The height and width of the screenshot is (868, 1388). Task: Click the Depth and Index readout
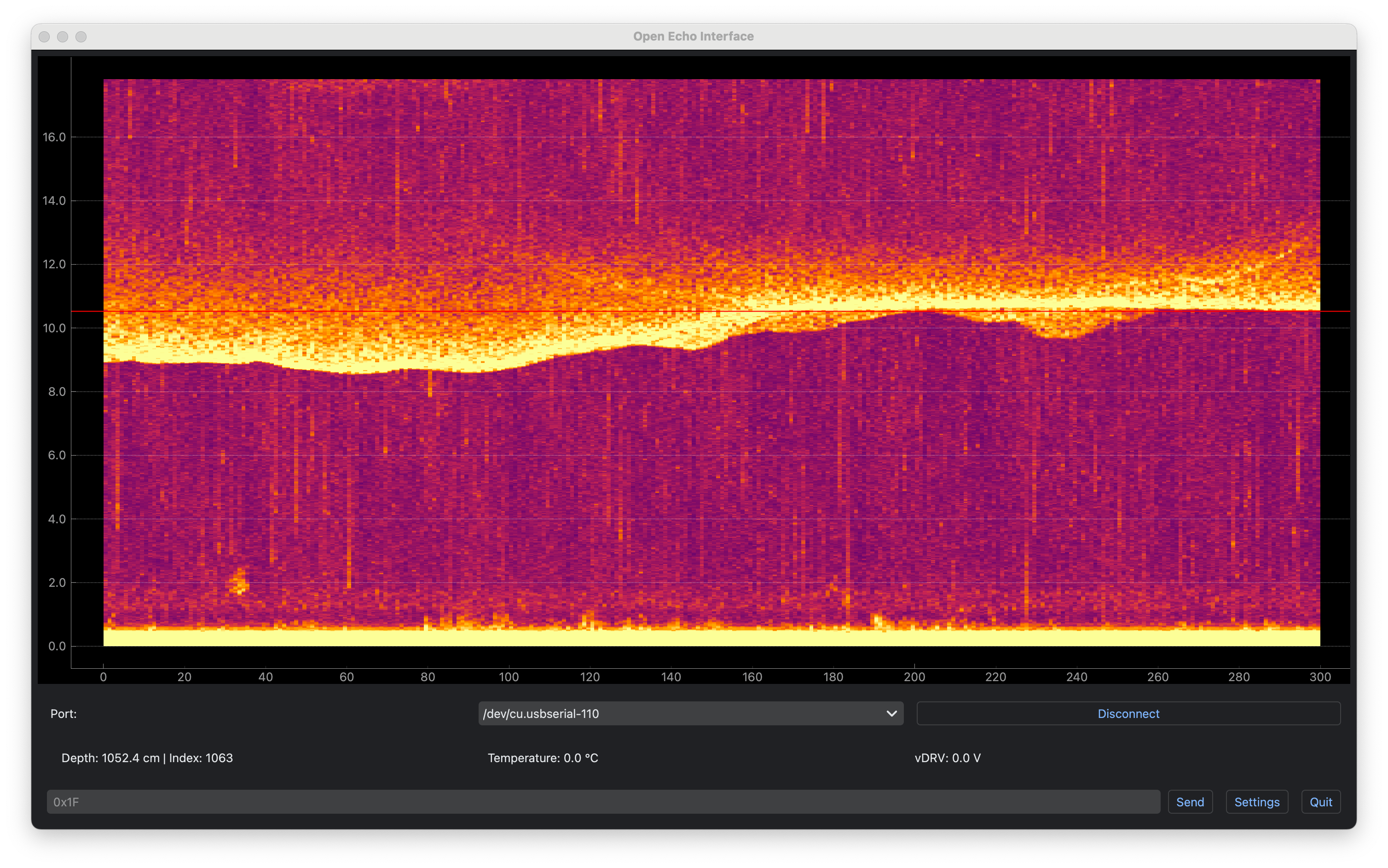[147, 758]
